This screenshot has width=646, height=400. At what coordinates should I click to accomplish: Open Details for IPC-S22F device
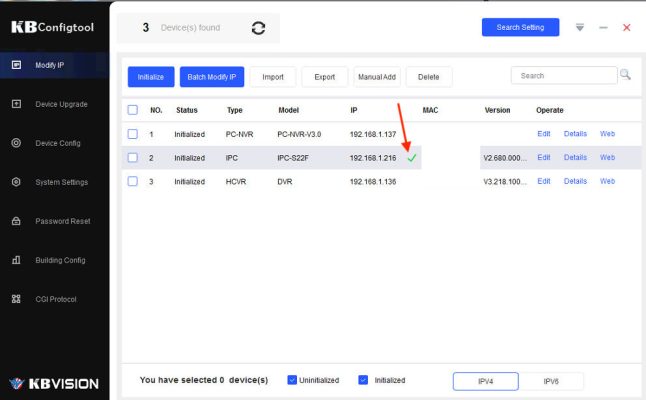(x=575, y=157)
